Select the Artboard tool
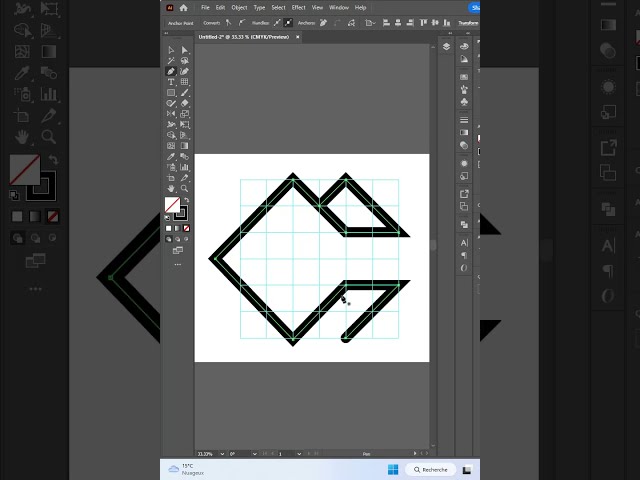Image resolution: width=640 pixels, height=480 pixels. click(171, 178)
